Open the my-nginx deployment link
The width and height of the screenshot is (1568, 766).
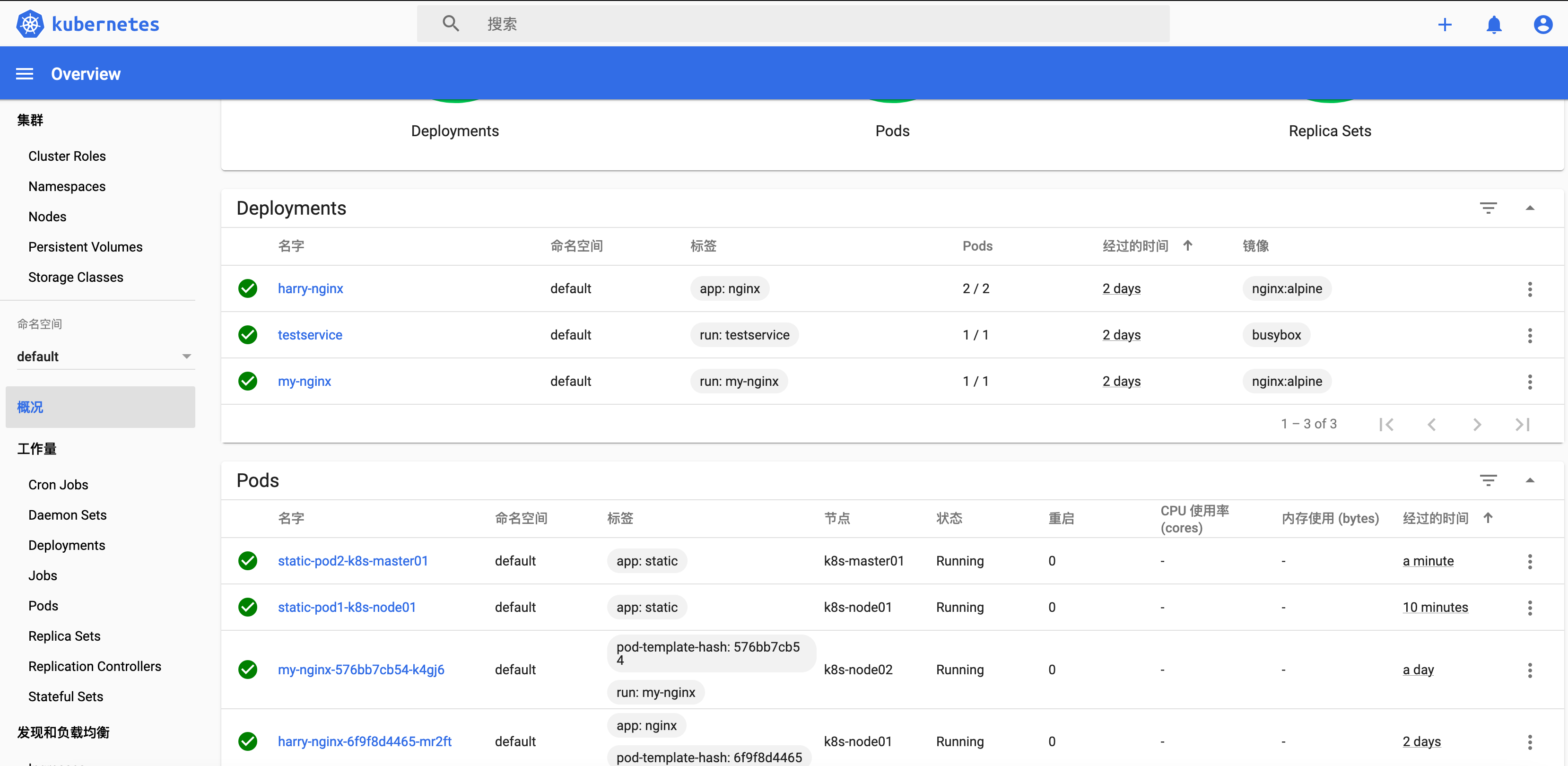point(305,381)
